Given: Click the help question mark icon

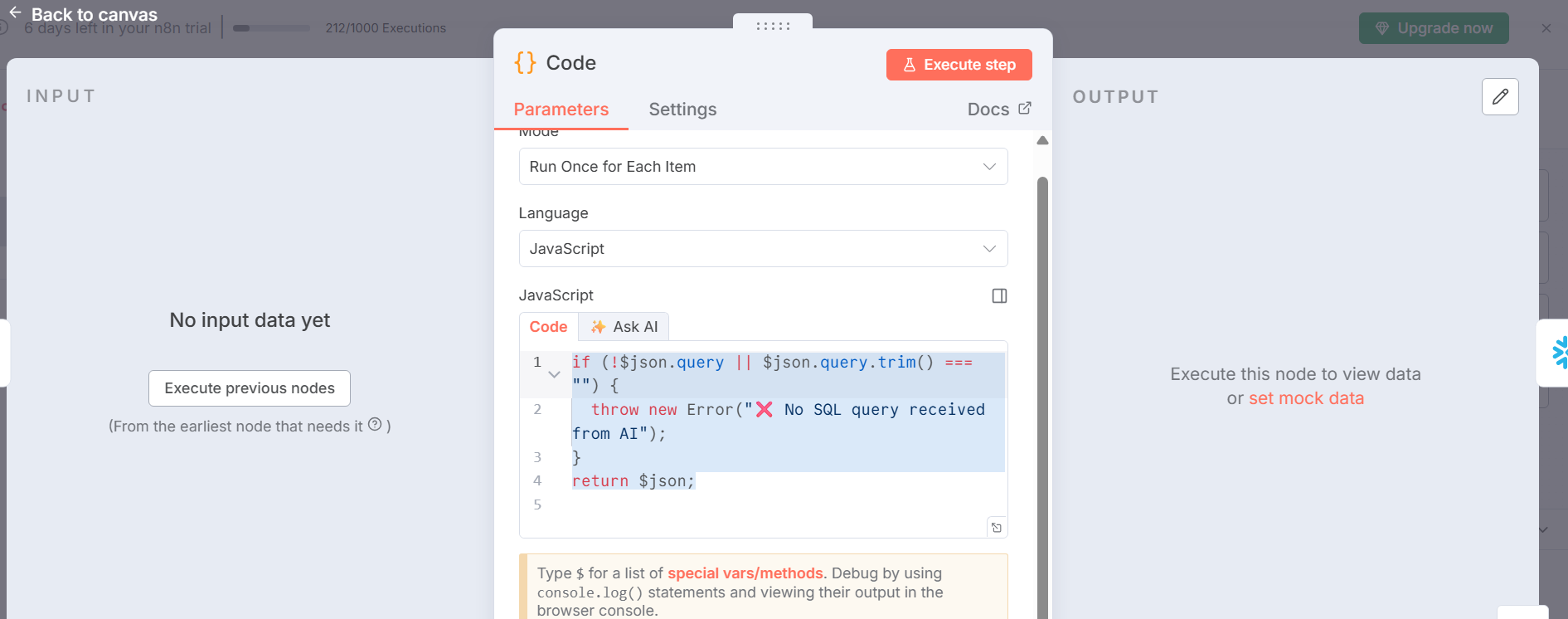Looking at the screenshot, I should [x=375, y=425].
